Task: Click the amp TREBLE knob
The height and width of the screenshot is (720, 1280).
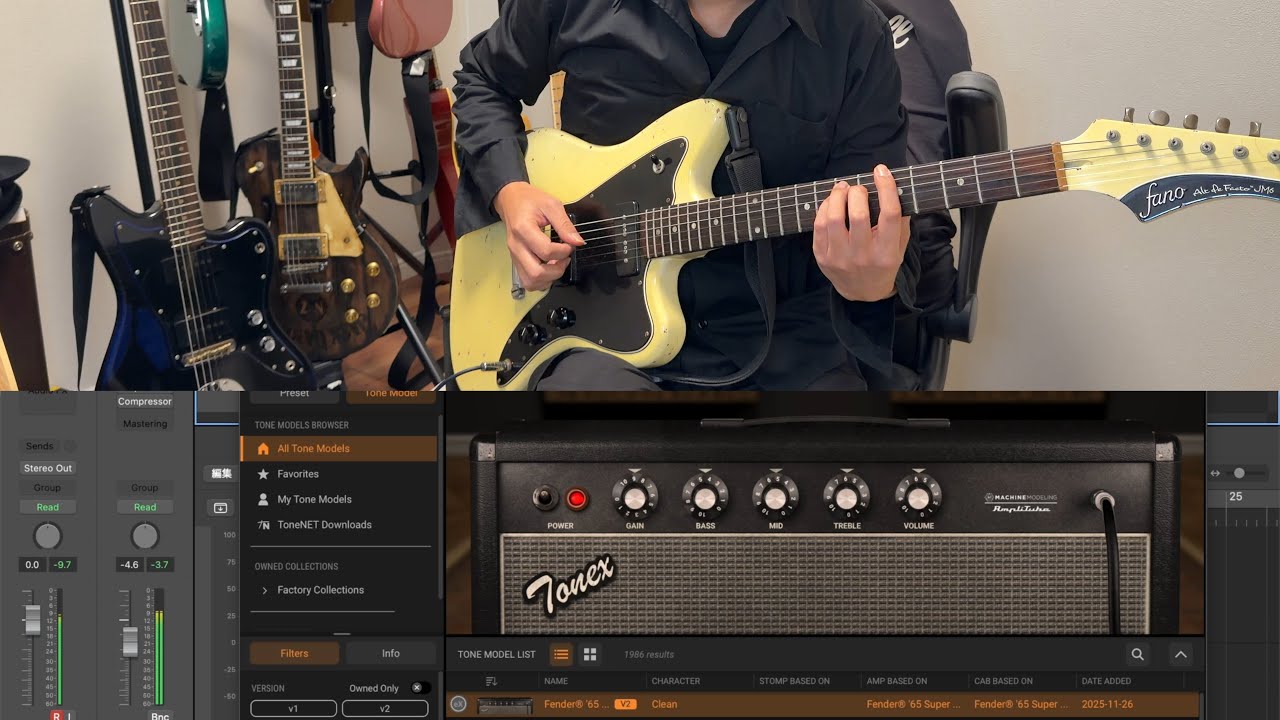Action: pos(847,496)
